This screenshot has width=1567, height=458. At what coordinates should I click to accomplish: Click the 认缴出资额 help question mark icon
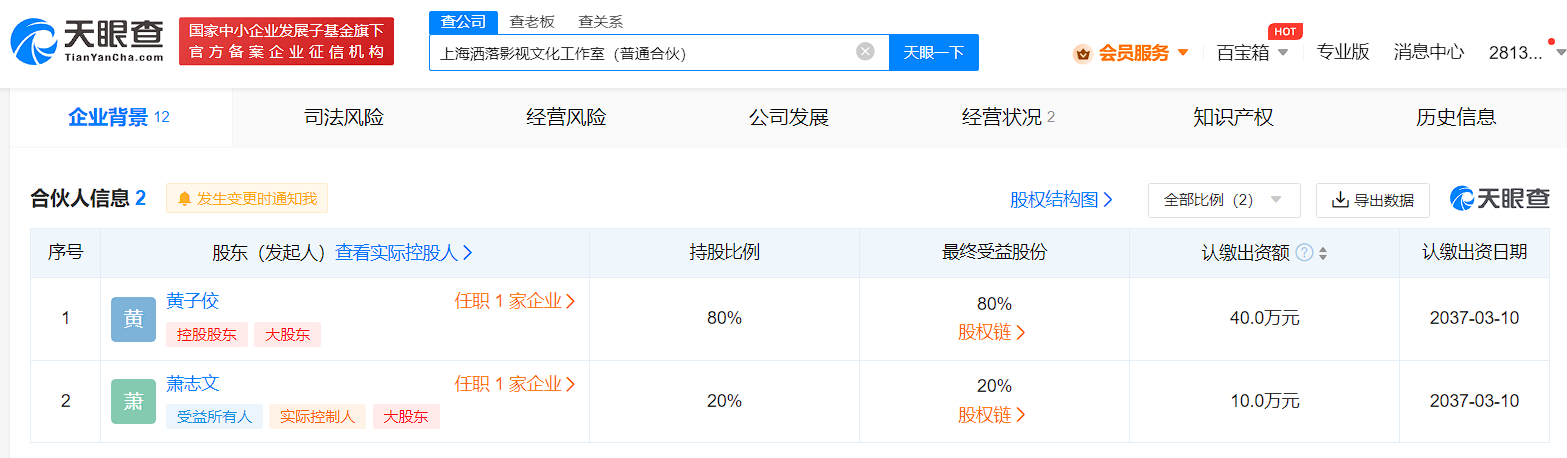(x=1304, y=253)
